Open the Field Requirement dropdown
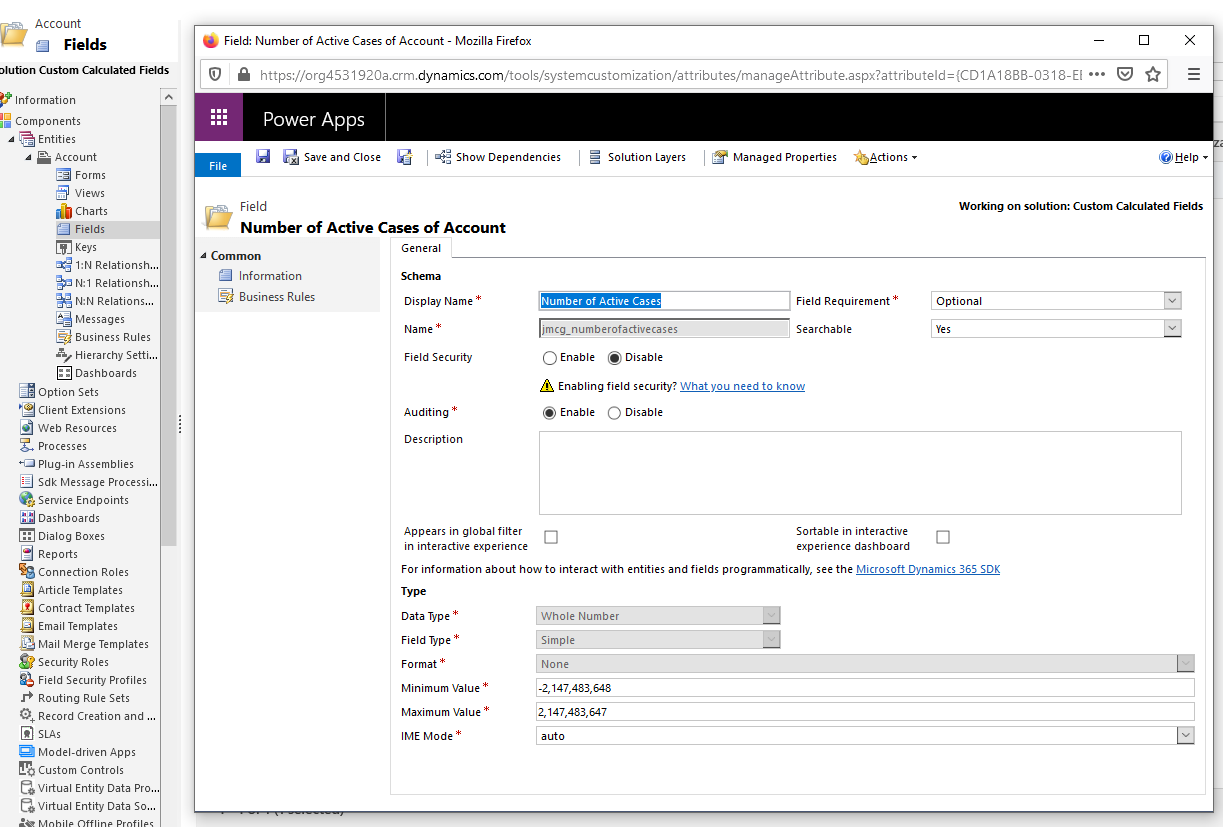This screenshot has width=1223, height=827. pos(1056,301)
